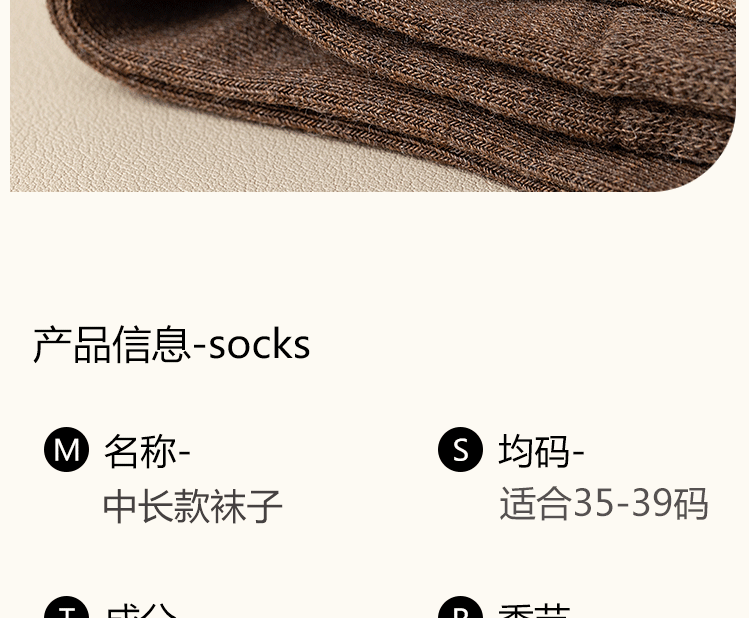Click the 名称- label

coord(147,451)
